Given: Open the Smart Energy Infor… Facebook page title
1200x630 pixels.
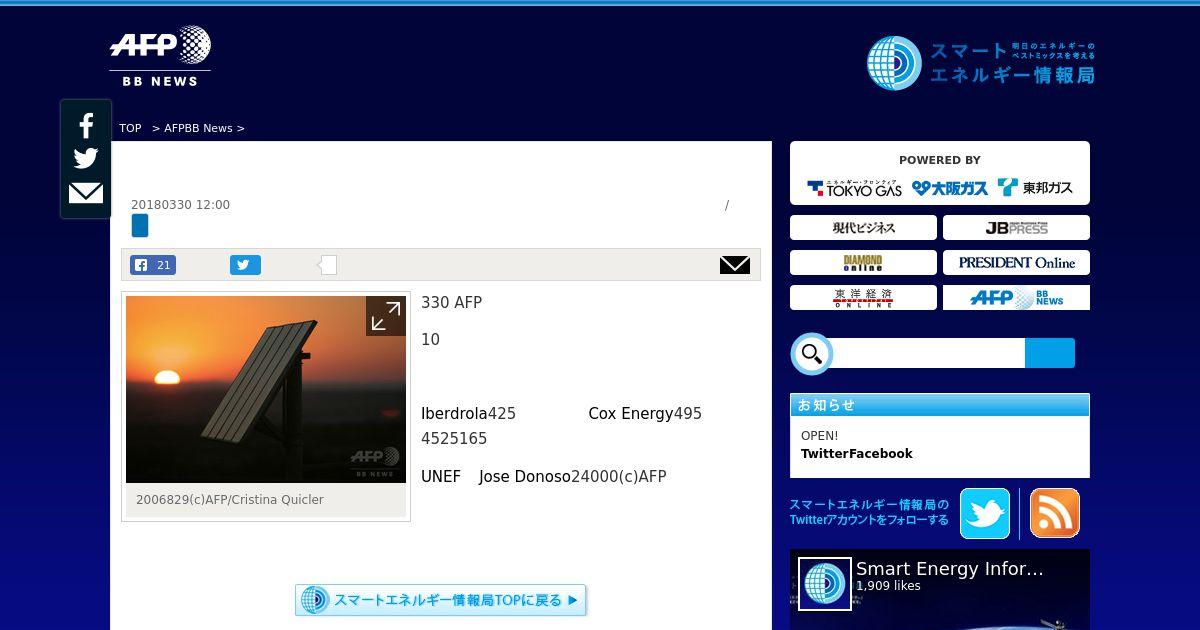Looking at the screenshot, I should (x=950, y=568).
